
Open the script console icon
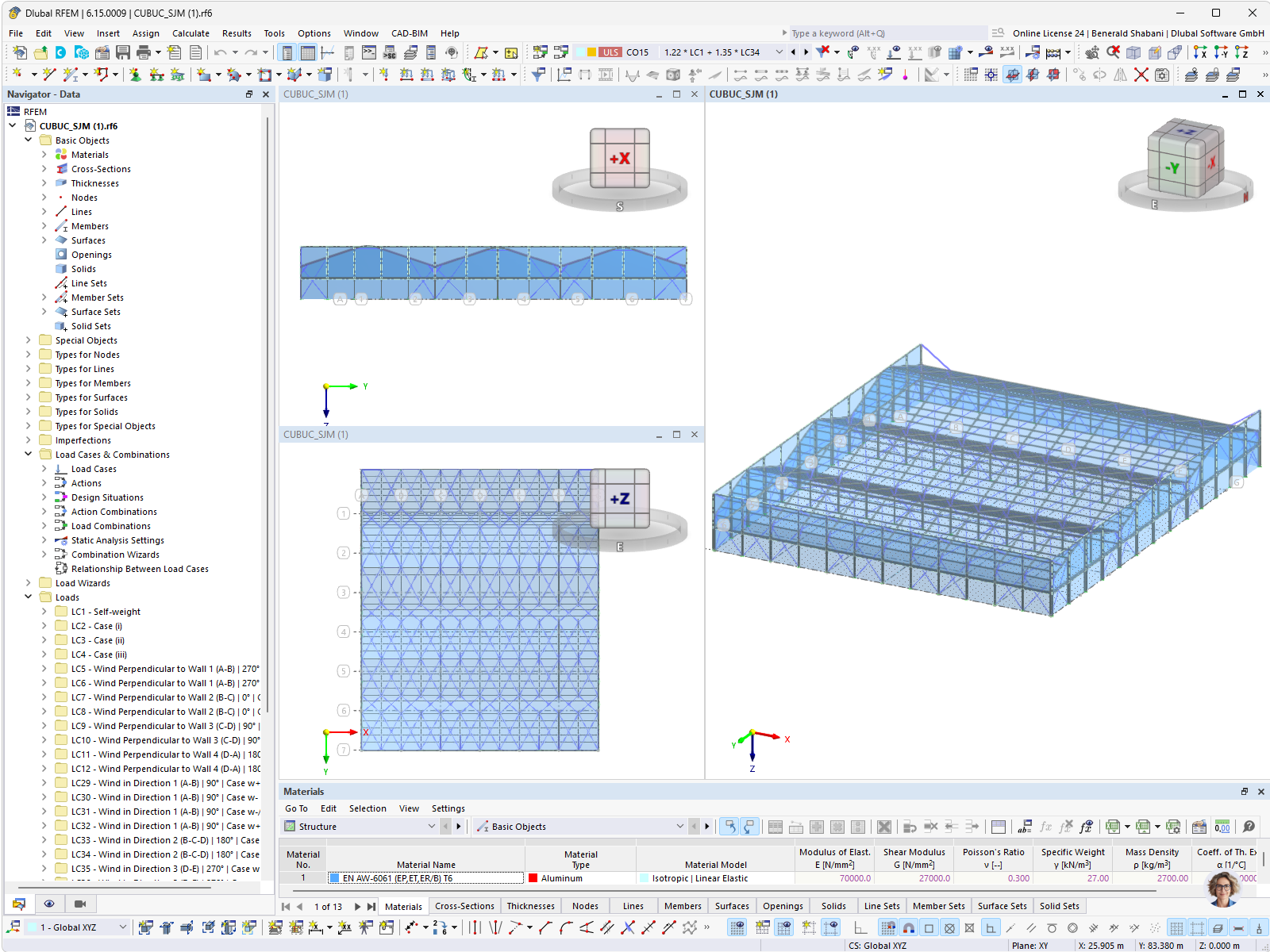[x=369, y=52]
